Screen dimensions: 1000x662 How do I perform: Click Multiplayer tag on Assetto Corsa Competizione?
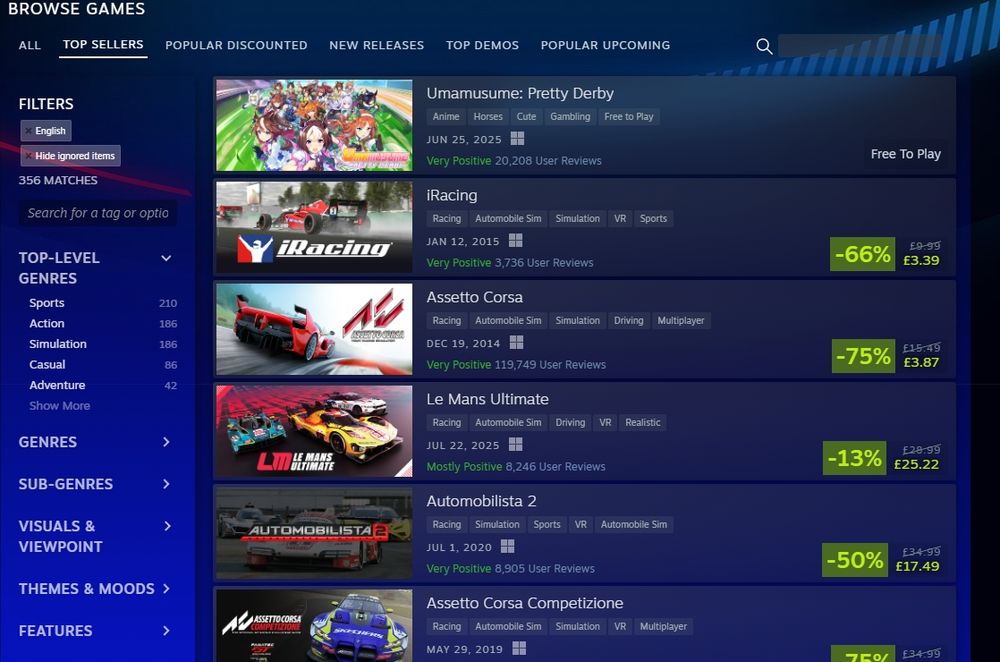point(663,627)
